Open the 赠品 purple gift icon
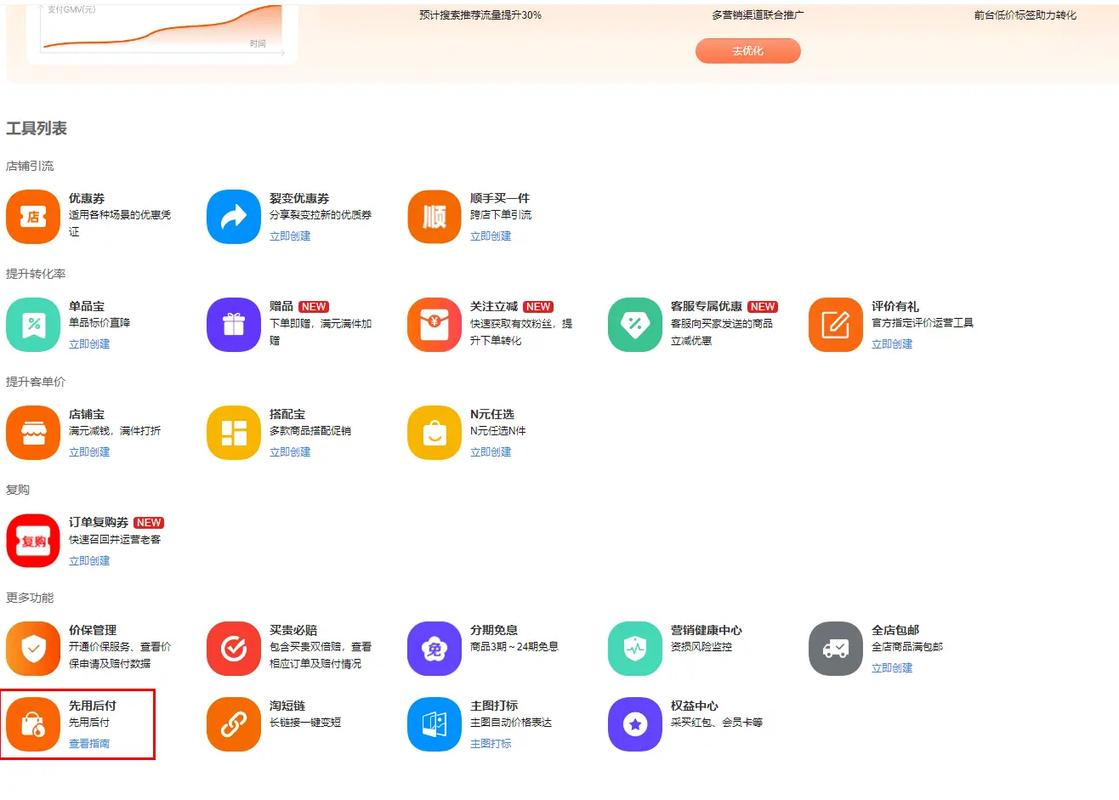1119x800 pixels. [x=233, y=325]
